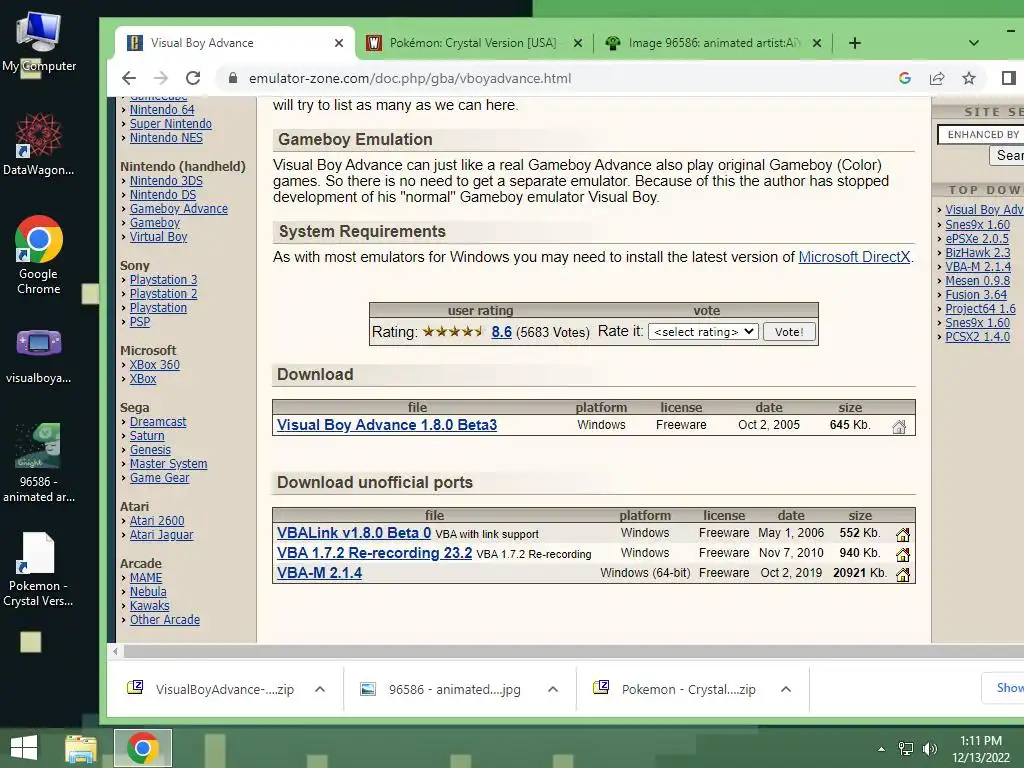The height and width of the screenshot is (768, 1024).
Task: Open XBox 360 sidebar link
Action: coord(155,365)
